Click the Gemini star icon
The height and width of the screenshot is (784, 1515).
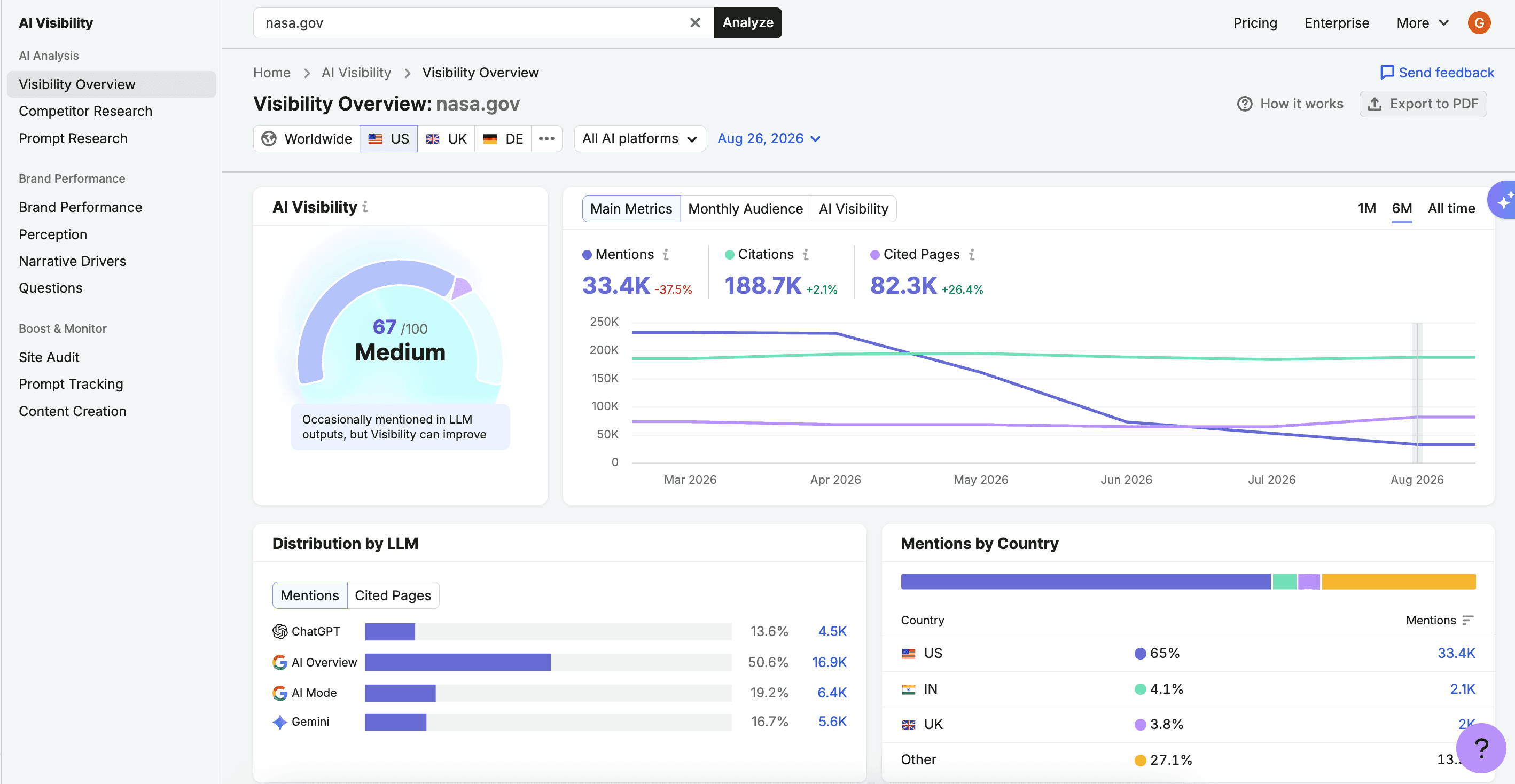[x=280, y=722]
